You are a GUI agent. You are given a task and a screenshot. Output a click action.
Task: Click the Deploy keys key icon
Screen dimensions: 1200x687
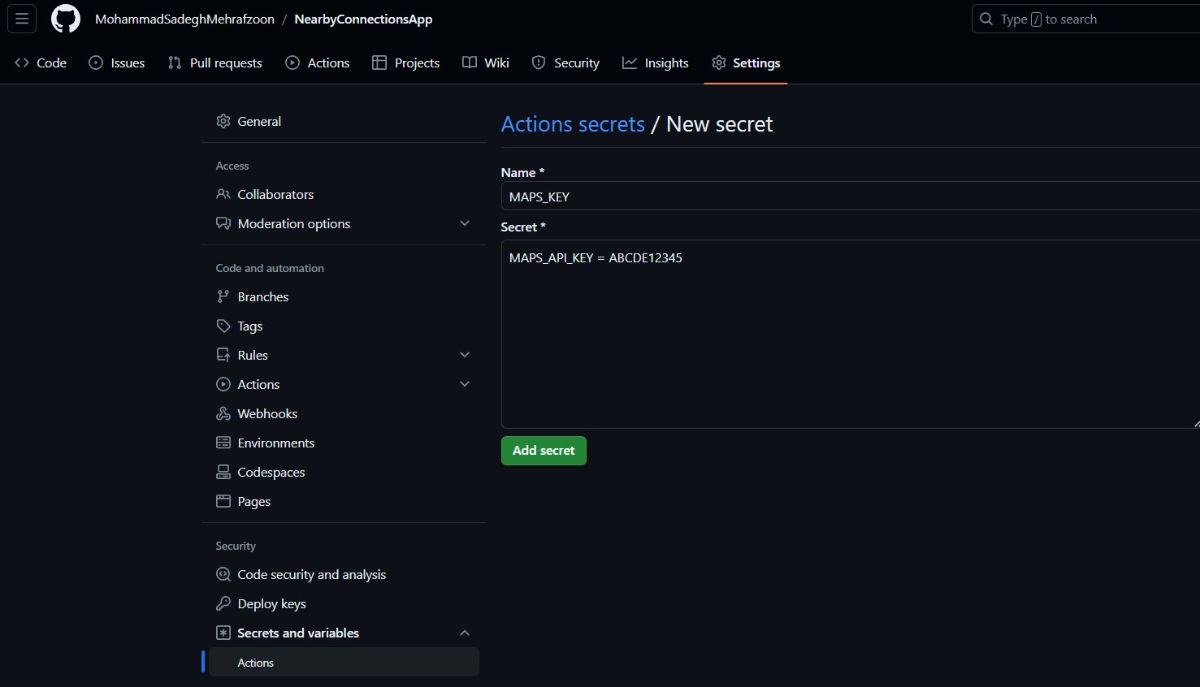tap(223, 604)
